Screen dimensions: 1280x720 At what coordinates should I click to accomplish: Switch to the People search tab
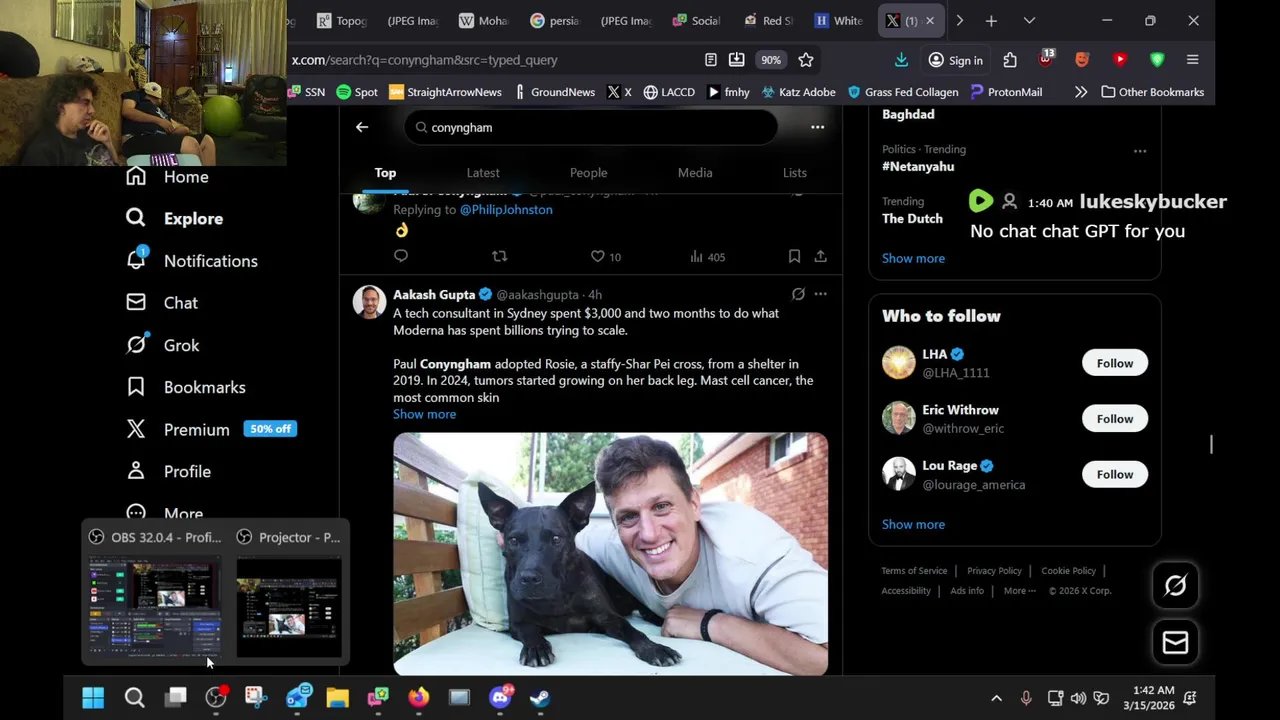tap(588, 173)
